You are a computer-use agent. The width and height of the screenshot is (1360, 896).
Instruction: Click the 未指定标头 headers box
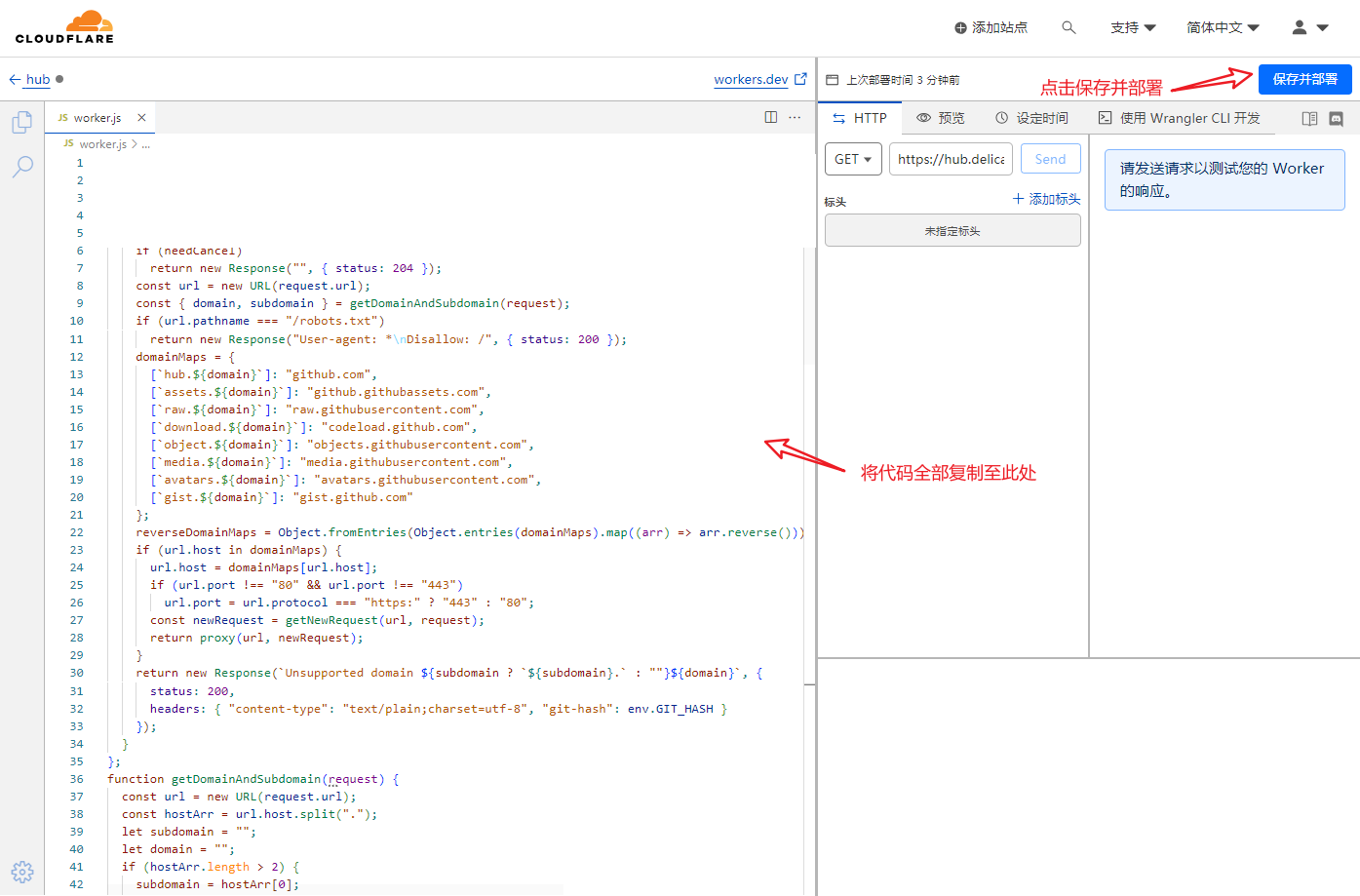point(952,231)
